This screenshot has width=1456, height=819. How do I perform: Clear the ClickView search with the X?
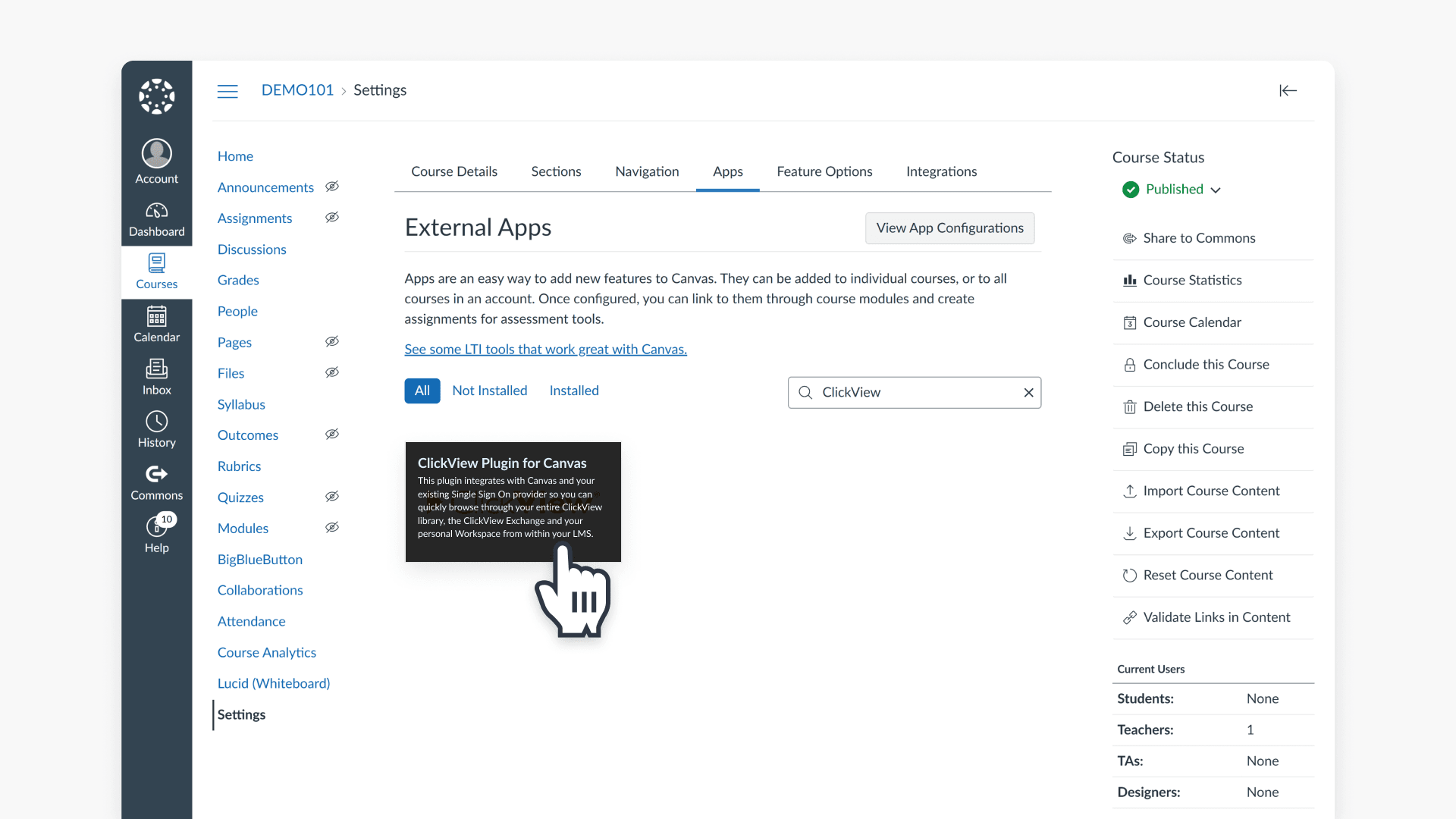click(x=1028, y=392)
